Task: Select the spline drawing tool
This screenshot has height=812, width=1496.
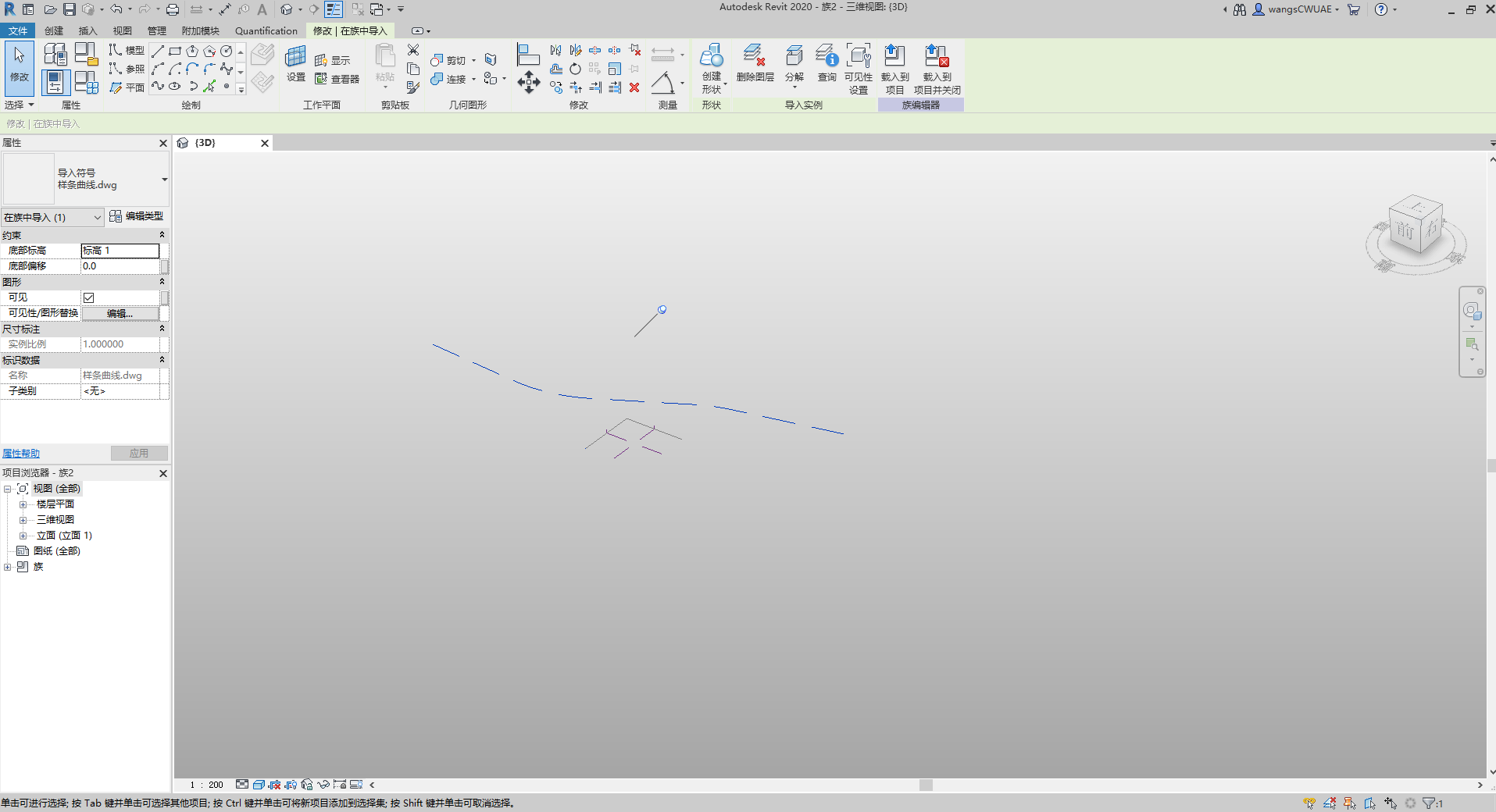Action: tap(156, 87)
